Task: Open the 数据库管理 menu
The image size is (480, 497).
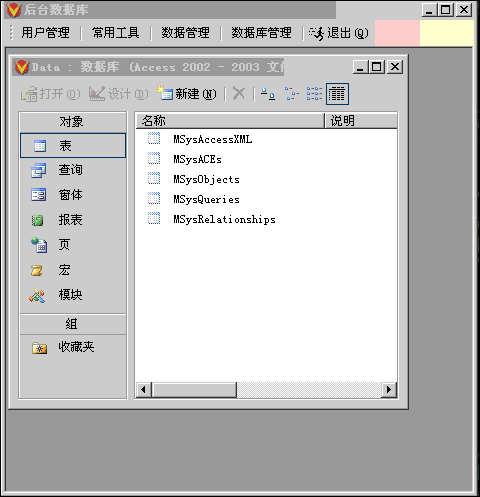Action: 261,33
